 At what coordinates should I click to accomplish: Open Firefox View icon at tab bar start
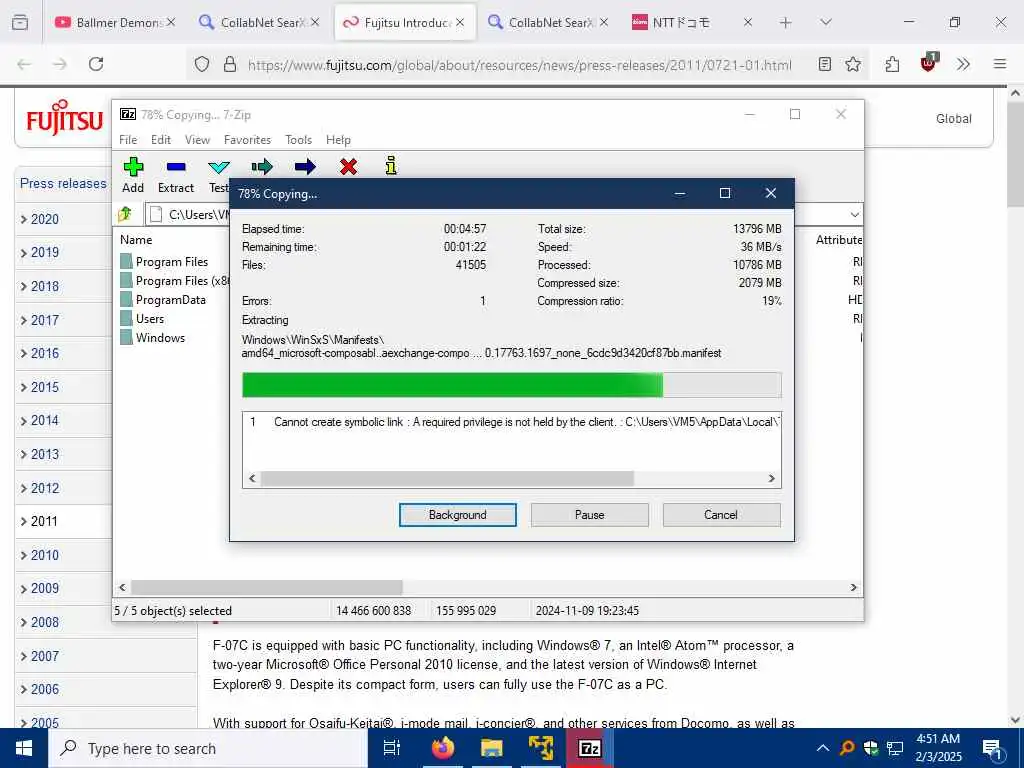click(x=20, y=22)
